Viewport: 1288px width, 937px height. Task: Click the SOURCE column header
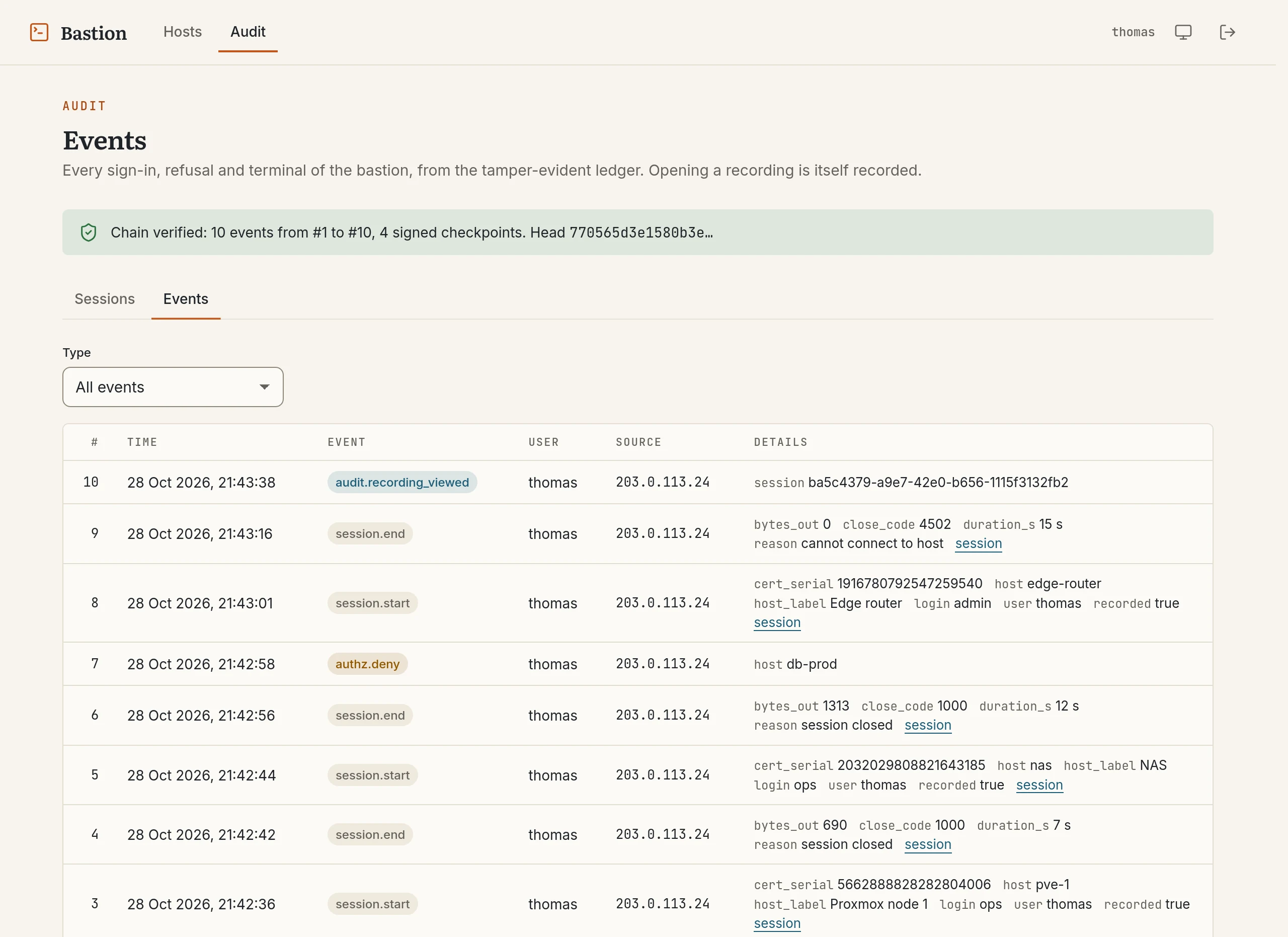(638, 442)
